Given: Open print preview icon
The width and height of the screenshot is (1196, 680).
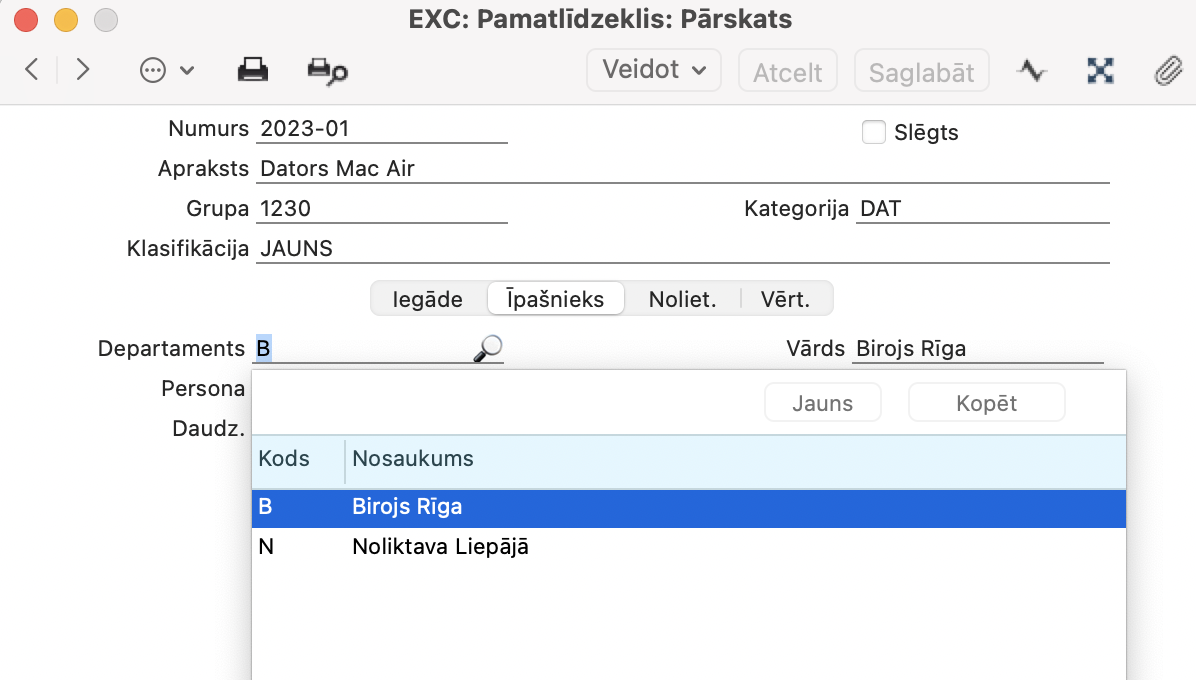Looking at the screenshot, I should click(327, 71).
